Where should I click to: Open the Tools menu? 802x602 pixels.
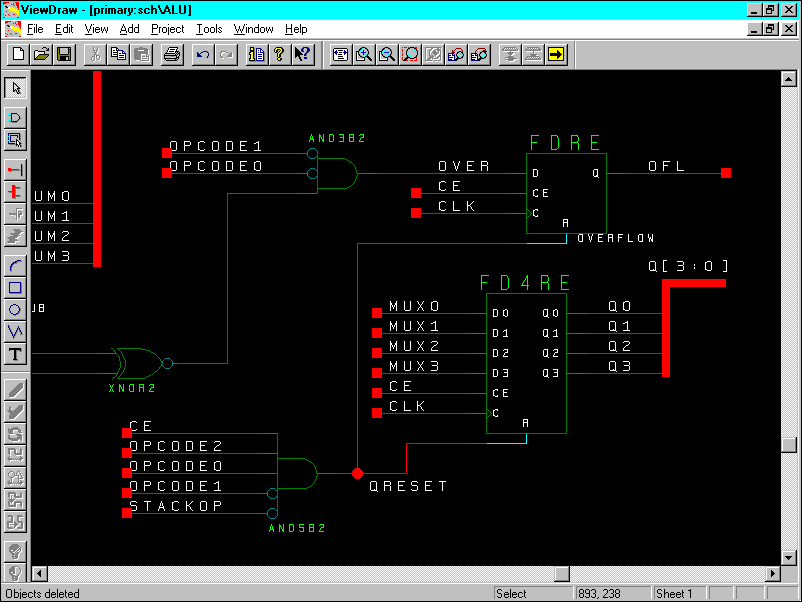pyautogui.click(x=209, y=29)
